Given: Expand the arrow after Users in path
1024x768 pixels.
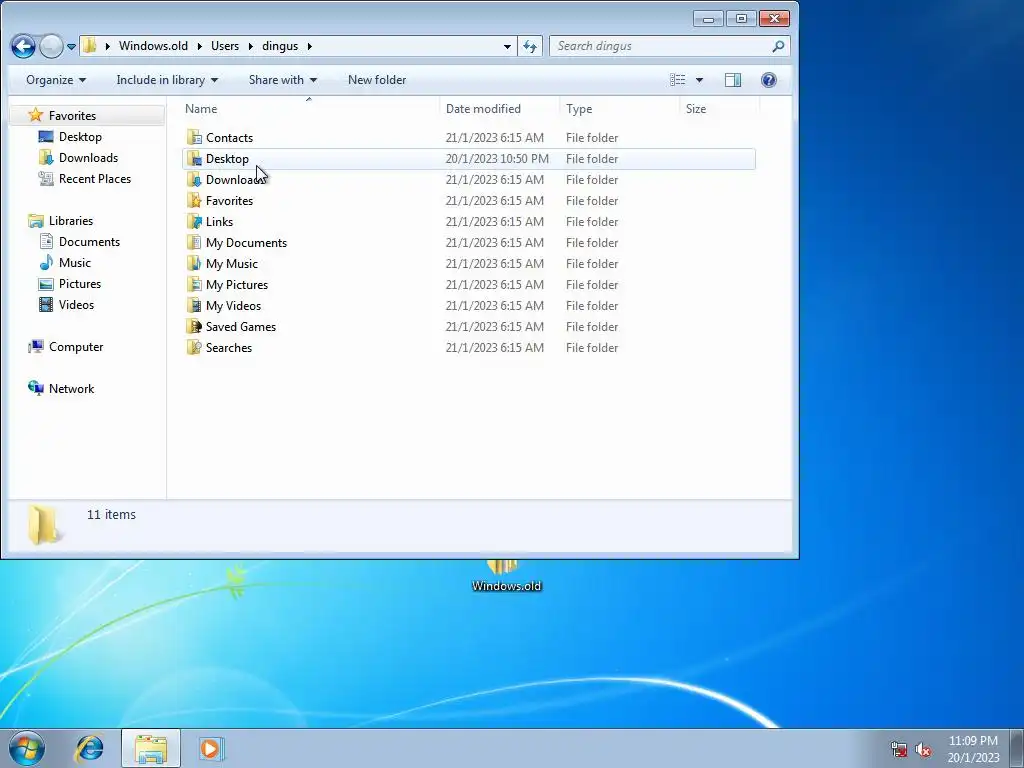Looking at the screenshot, I should coord(251,46).
